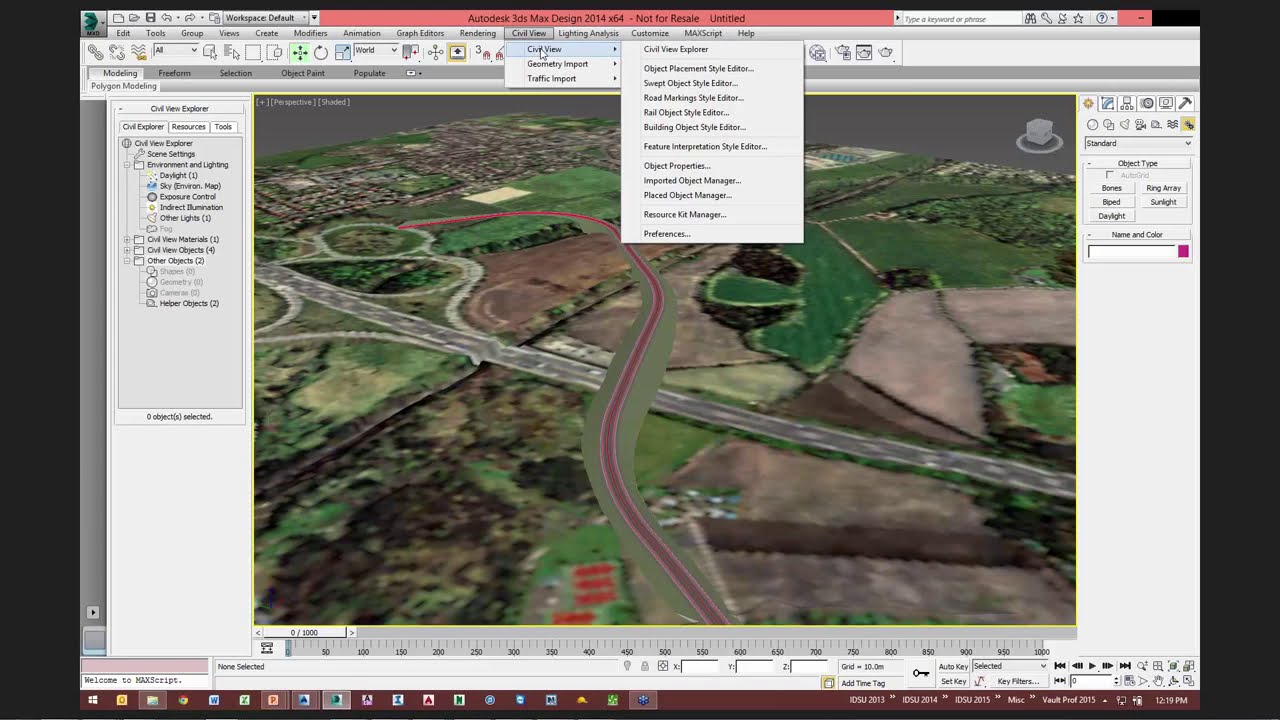The width and height of the screenshot is (1280, 720).
Task: Click the Biped button
Action: click(1111, 202)
